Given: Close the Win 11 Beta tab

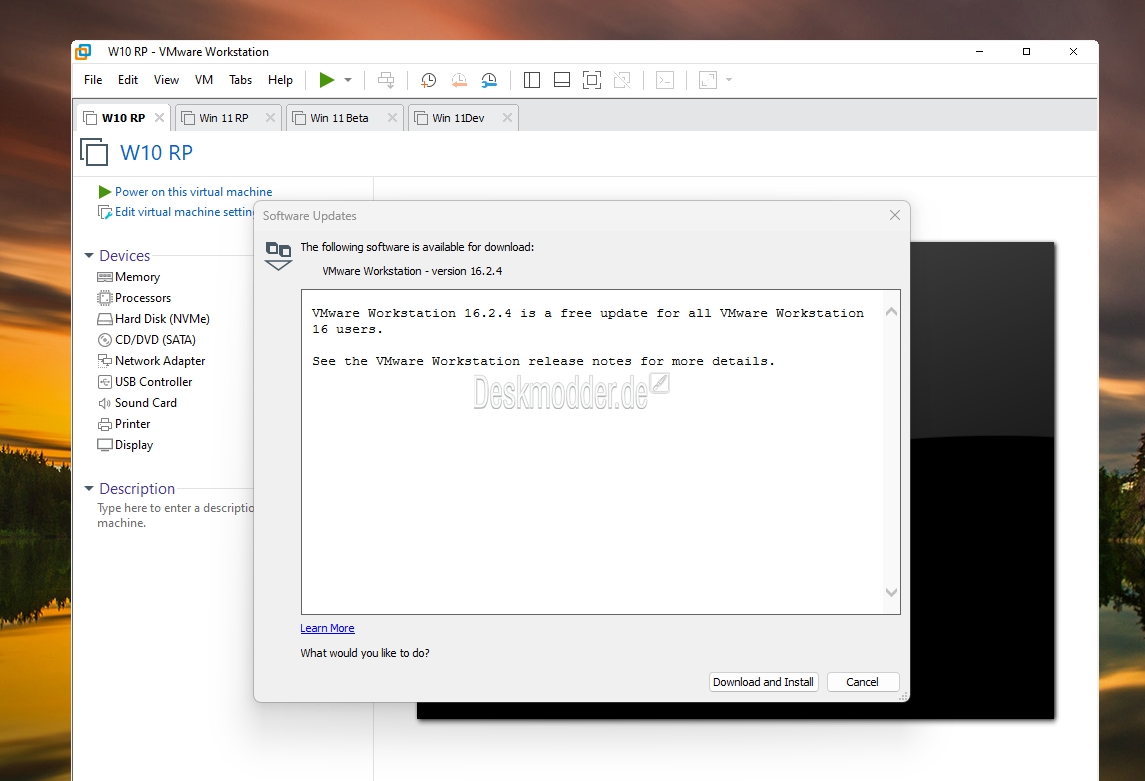Looking at the screenshot, I should tap(392, 118).
